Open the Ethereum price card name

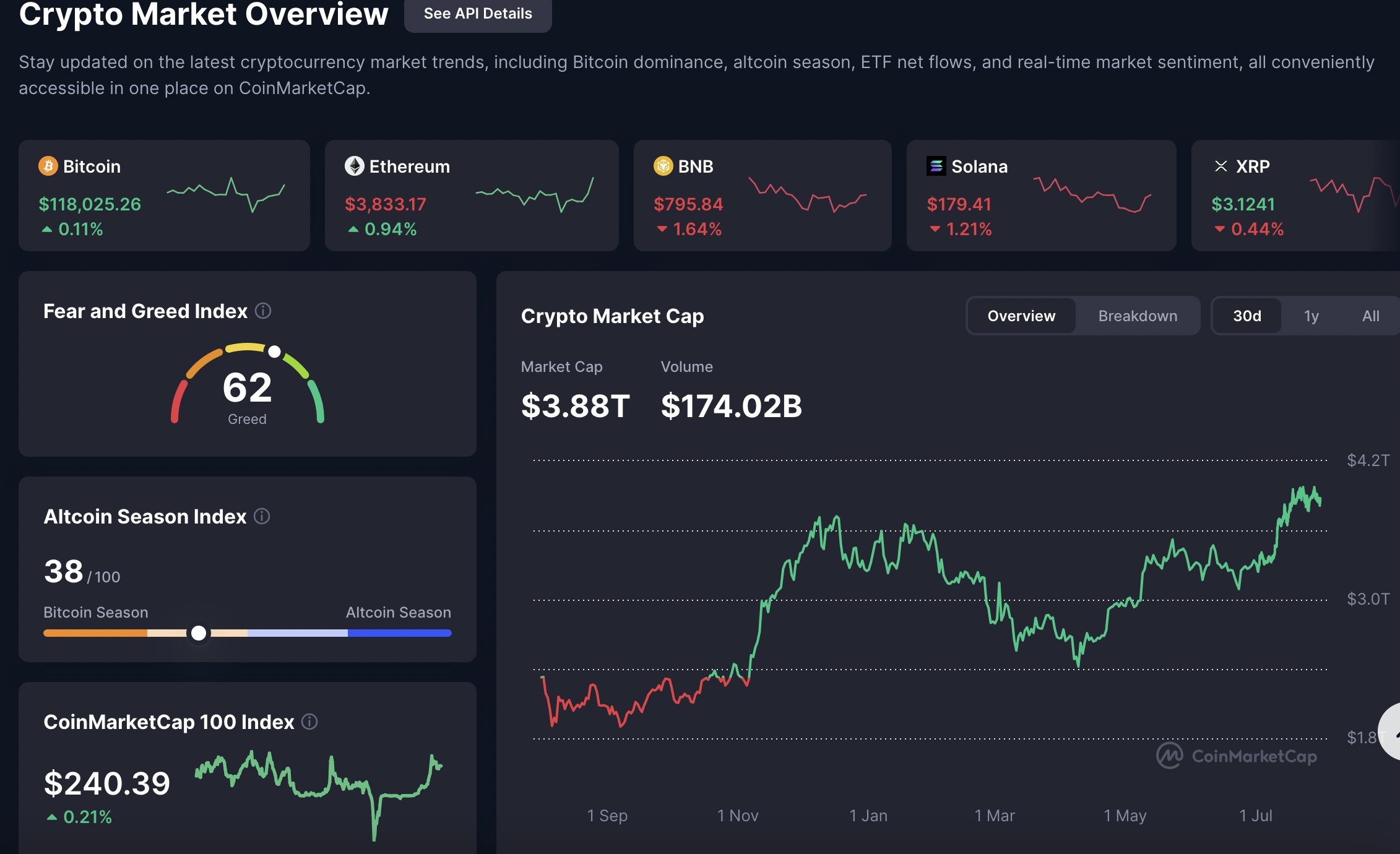(410, 166)
